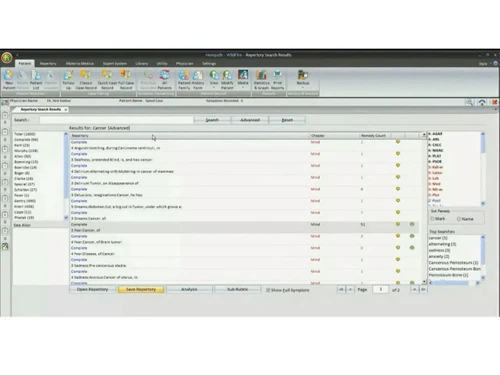Viewport: 500px width, 375px height.
Task: Select the 'Murphy' repertory filter entry
Action: tap(26, 151)
